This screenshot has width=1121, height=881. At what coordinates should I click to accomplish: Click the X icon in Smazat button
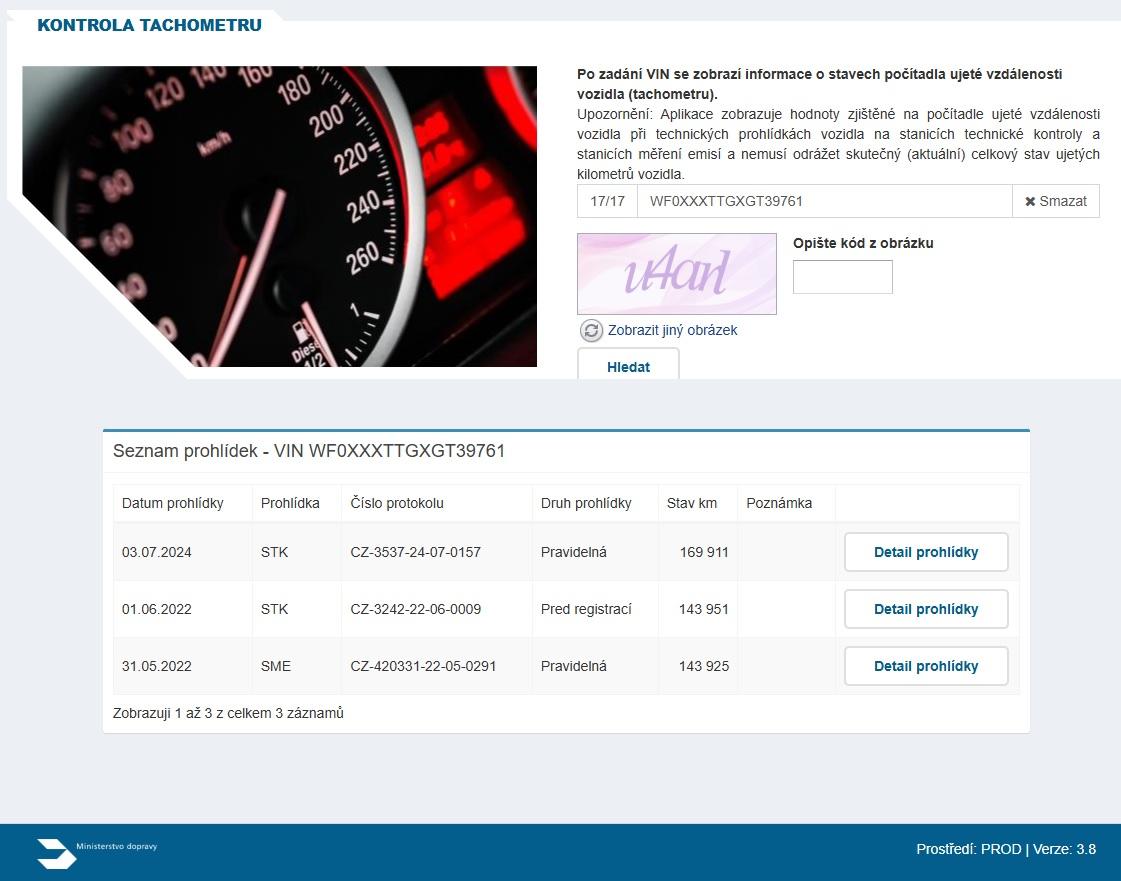1030,202
